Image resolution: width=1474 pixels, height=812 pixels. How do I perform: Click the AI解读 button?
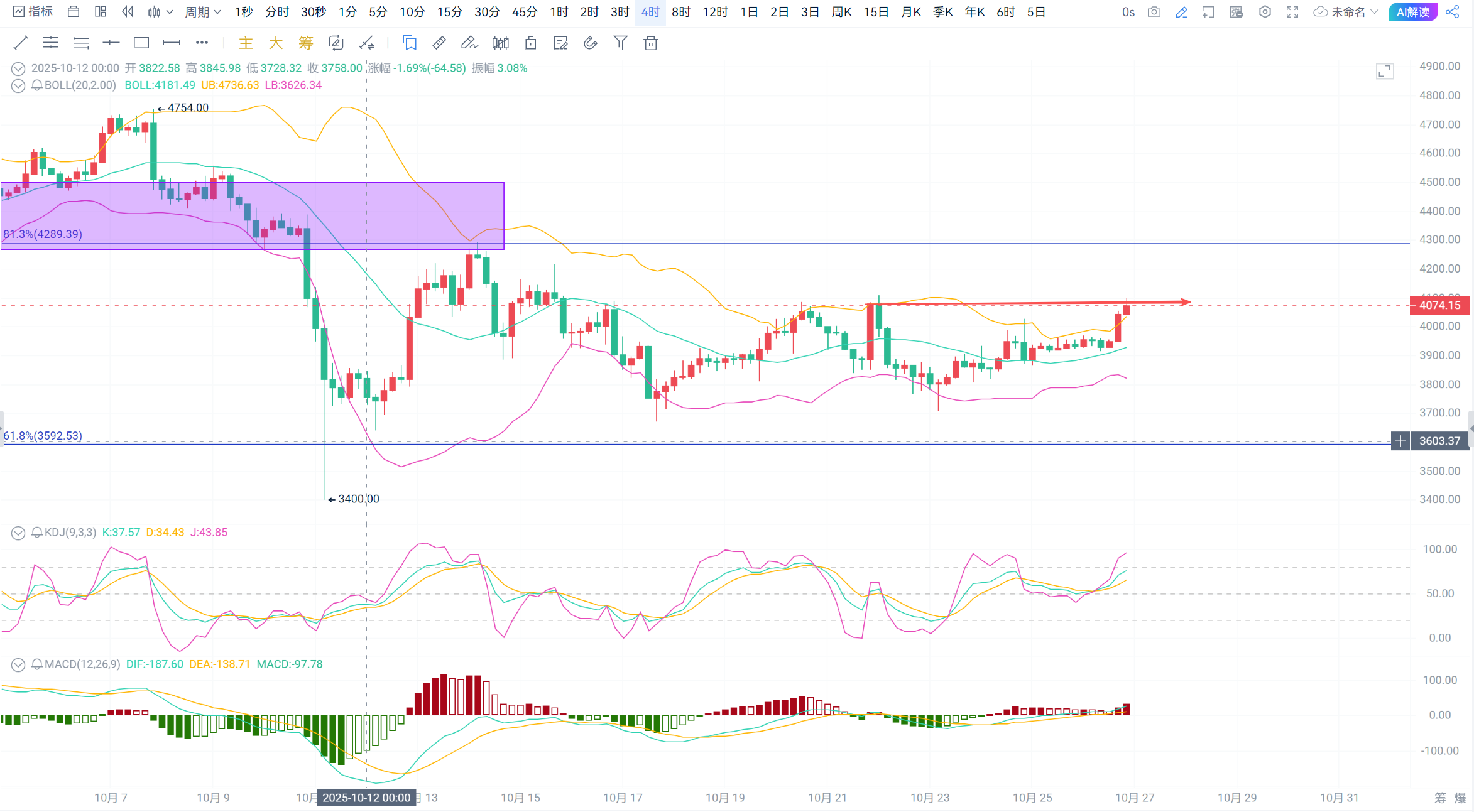tap(1413, 12)
